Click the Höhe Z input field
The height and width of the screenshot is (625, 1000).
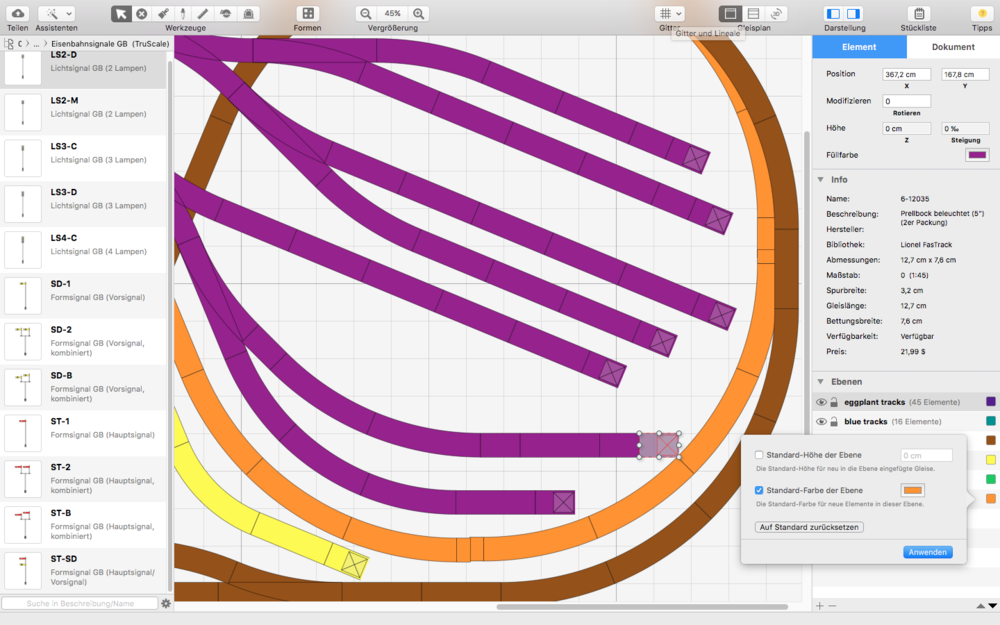coord(906,129)
